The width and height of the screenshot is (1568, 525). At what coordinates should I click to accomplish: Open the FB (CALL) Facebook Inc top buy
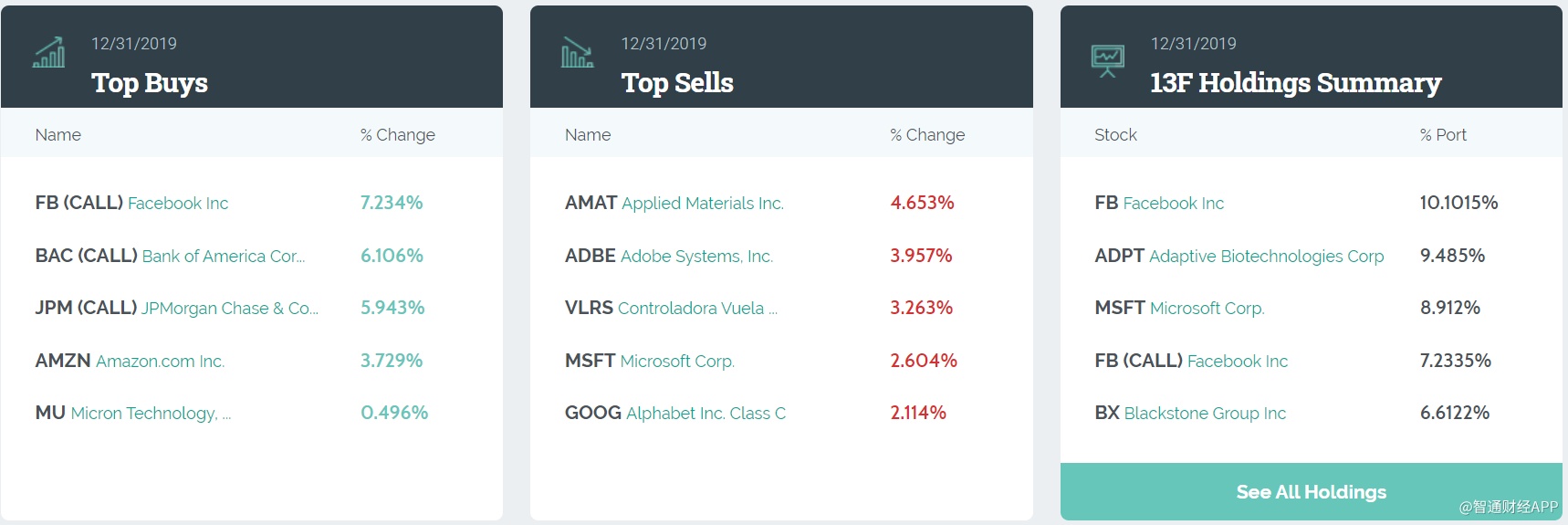[132, 203]
